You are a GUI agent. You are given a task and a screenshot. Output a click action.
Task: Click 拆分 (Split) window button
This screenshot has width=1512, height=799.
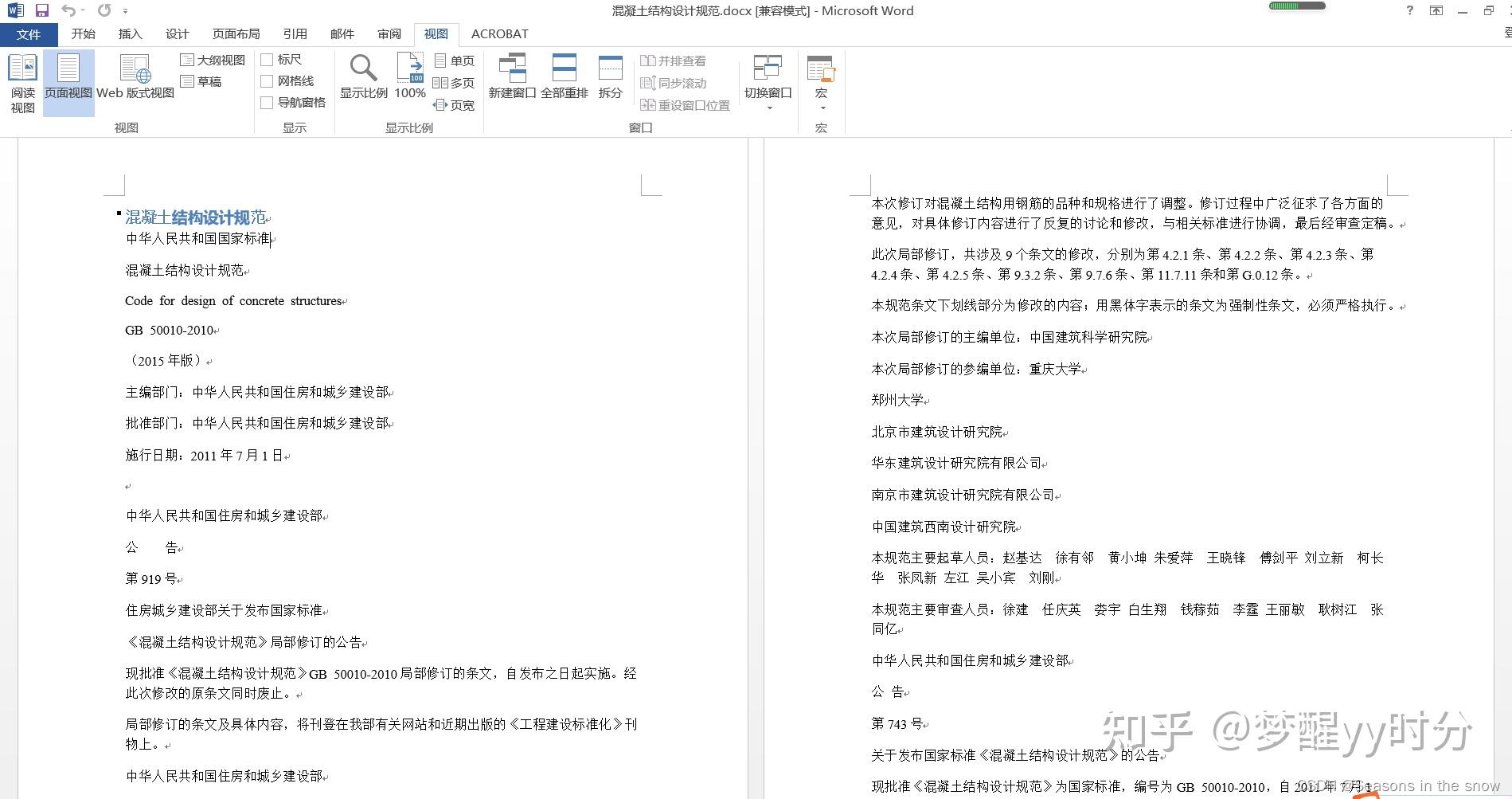pyautogui.click(x=611, y=77)
